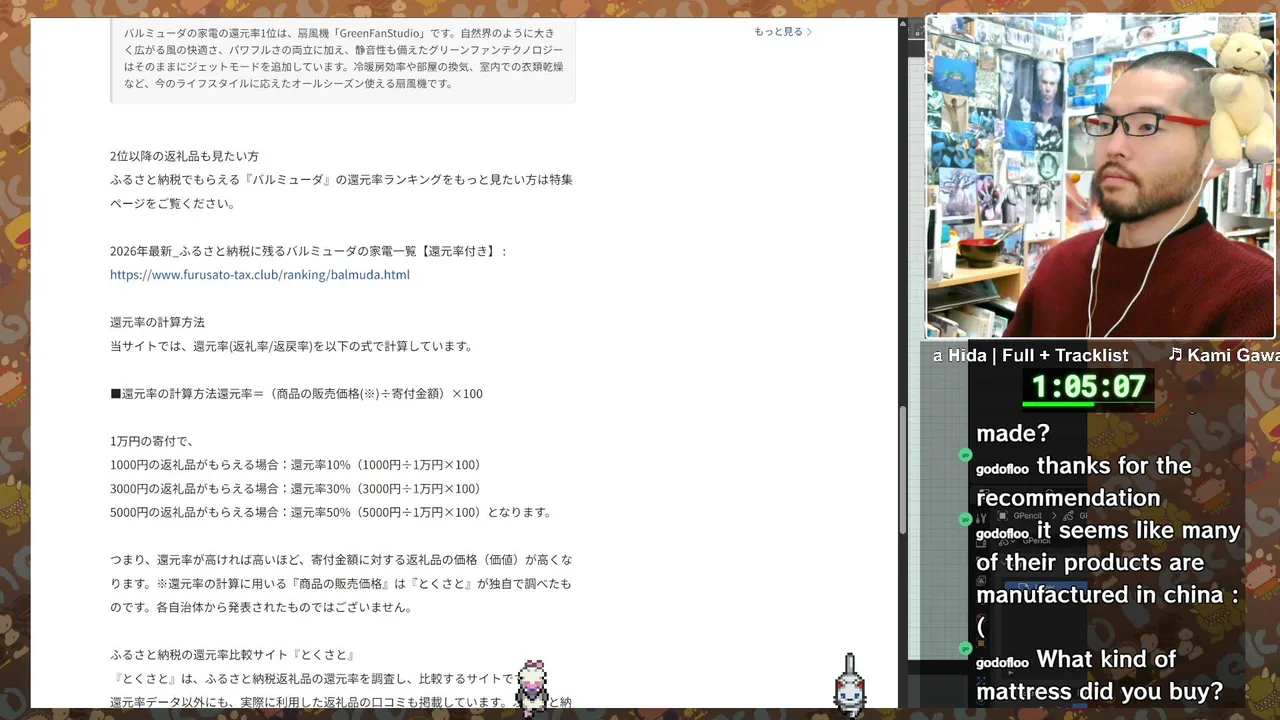
Task: Click the line 'ふるさと納税の還元率比較サイト『とくさと』'
Action: 233,655
